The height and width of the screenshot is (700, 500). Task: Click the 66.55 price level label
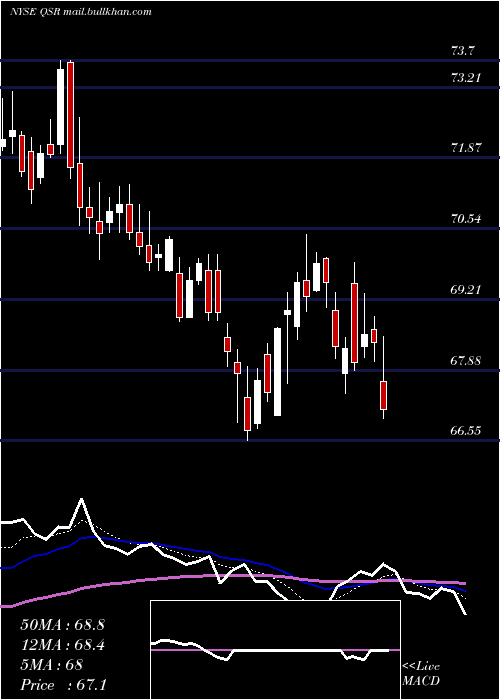click(466, 431)
